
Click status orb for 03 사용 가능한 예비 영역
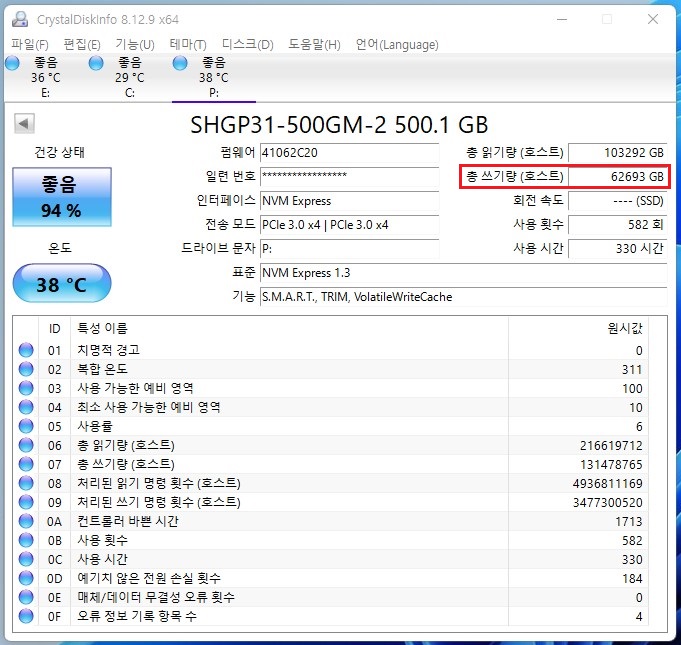point(26,388)
